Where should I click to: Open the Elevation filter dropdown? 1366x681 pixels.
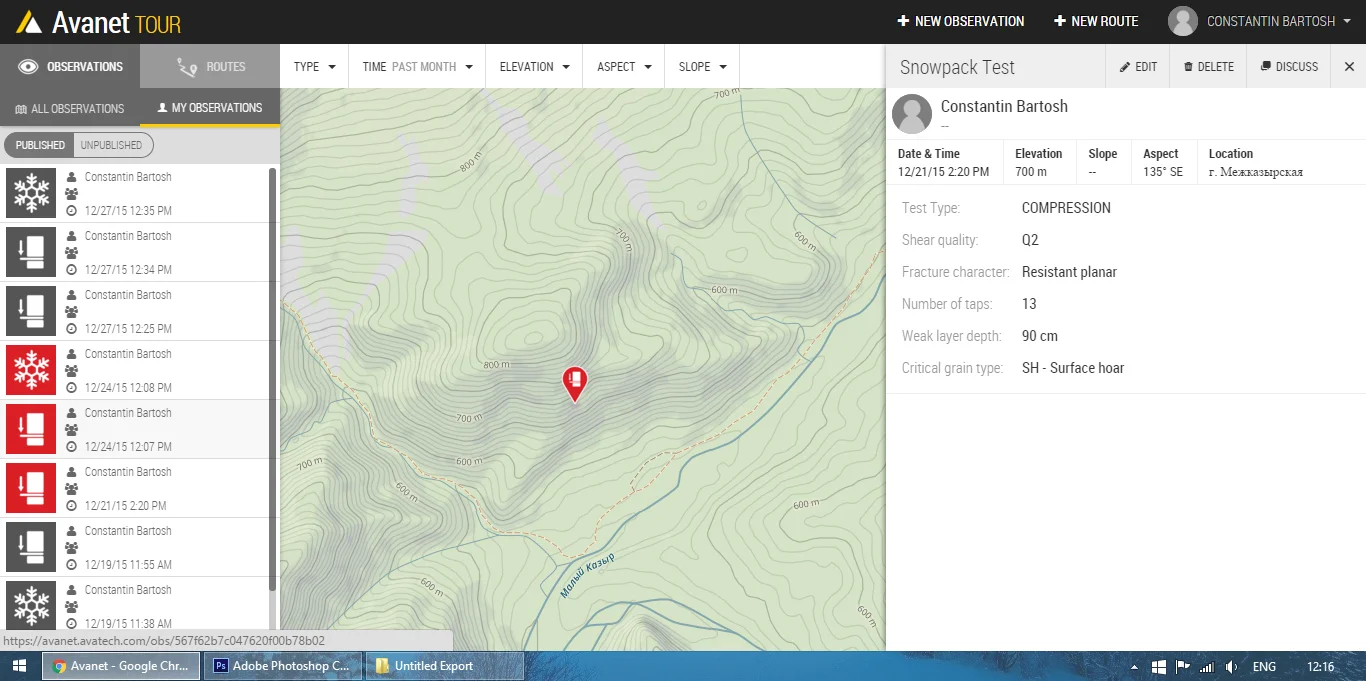(x=534, y=67)
